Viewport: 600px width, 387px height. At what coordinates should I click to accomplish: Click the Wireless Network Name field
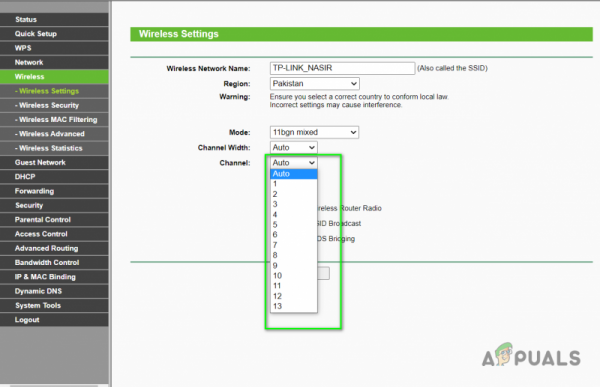pyautogui.click(x=342, y=68)
